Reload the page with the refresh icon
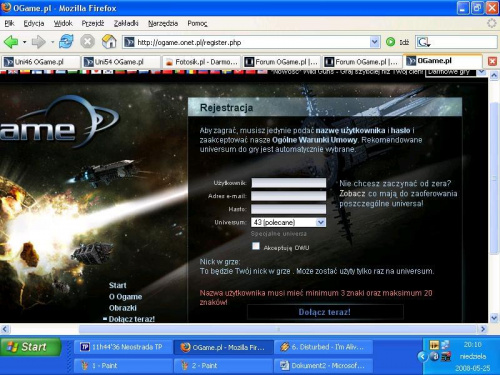This screenshot has height=375, width=500. (66, 42)
